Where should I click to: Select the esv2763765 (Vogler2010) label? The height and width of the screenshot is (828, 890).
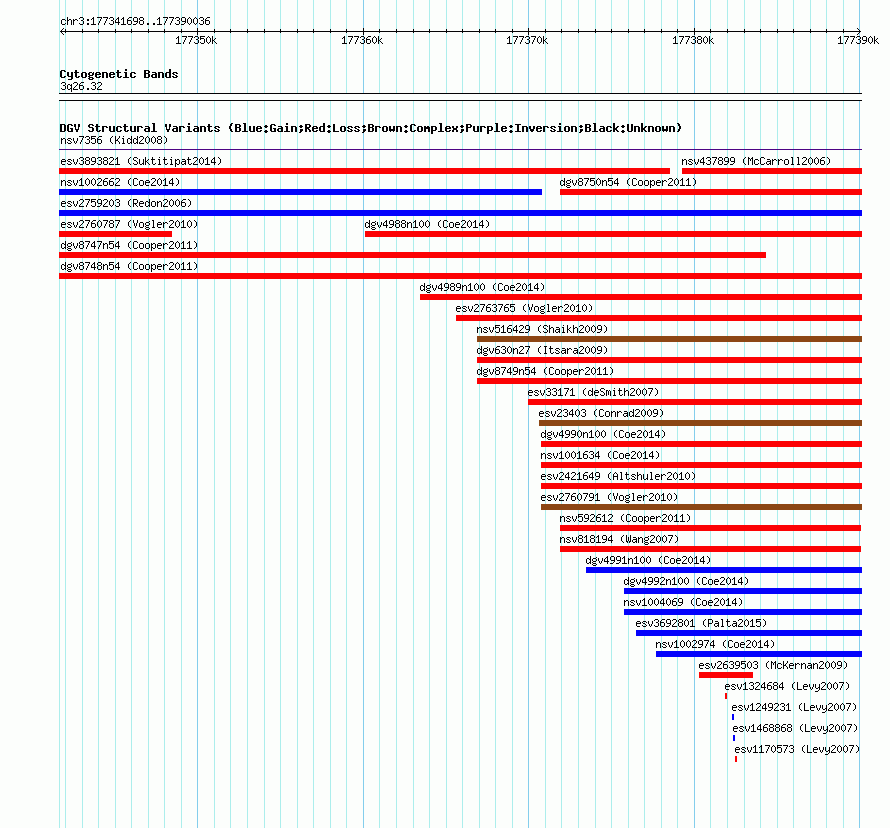coord(524,308)
